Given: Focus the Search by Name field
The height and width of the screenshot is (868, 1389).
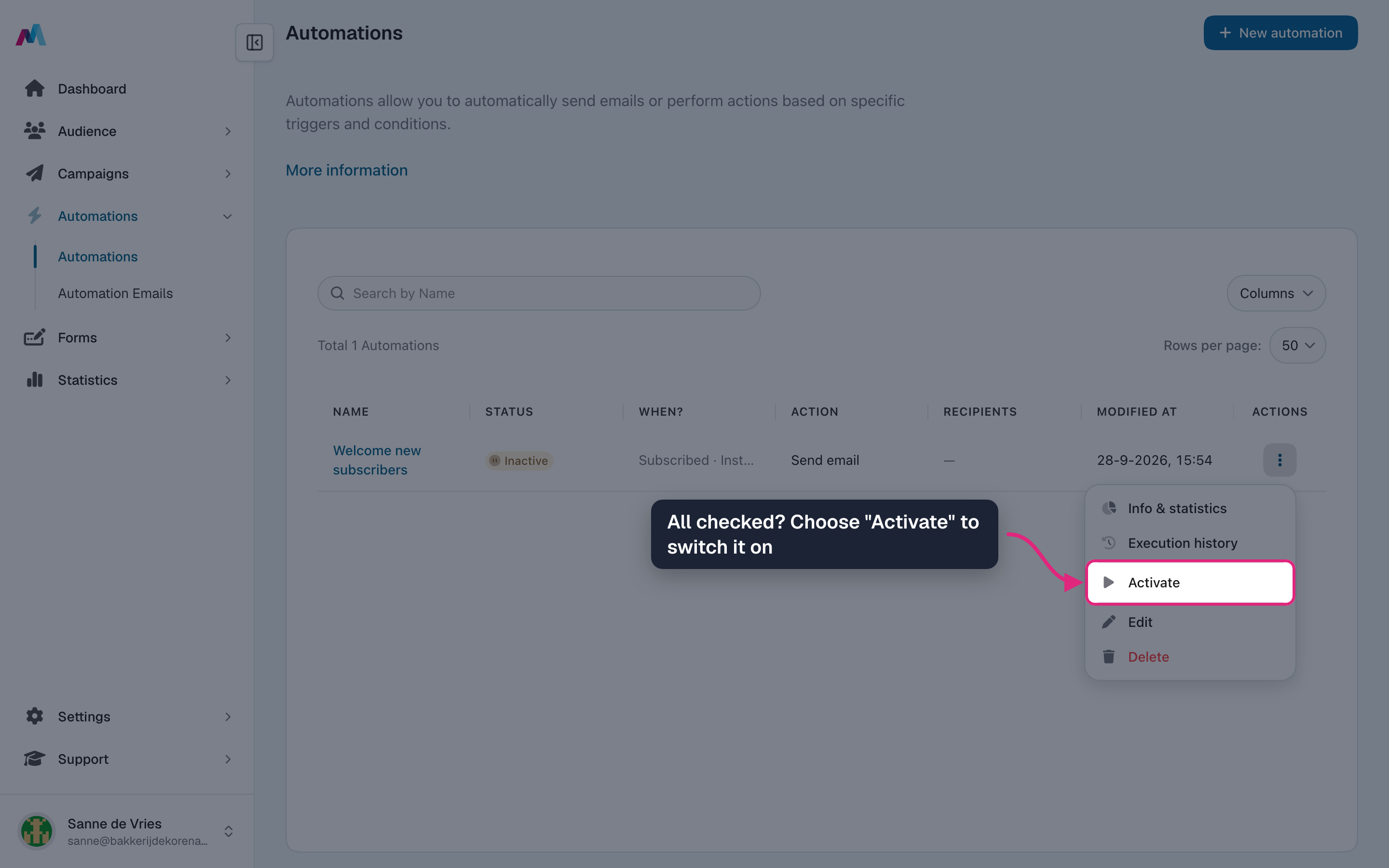Looking at the screenshot, I should point(539,293).
